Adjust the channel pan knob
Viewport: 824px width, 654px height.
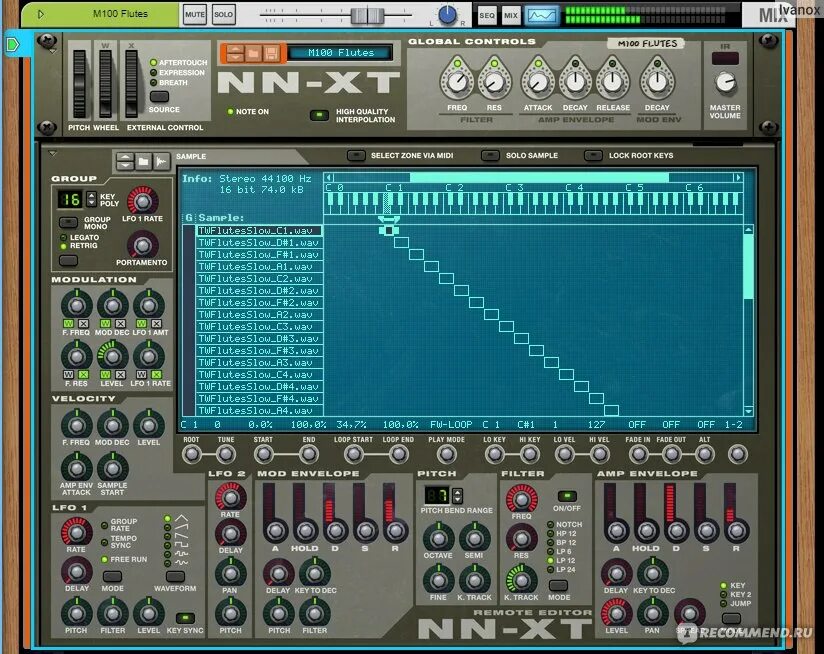point(447,15)
